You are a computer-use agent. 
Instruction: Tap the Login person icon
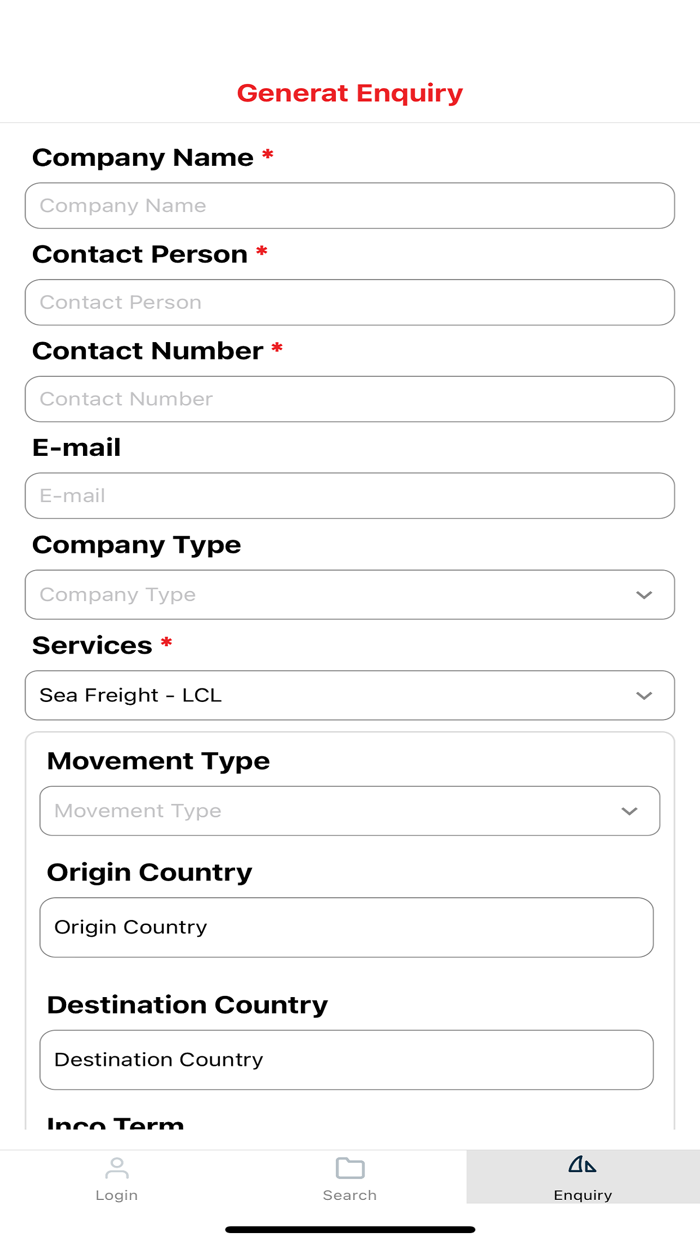click(x=117, y=1165)
